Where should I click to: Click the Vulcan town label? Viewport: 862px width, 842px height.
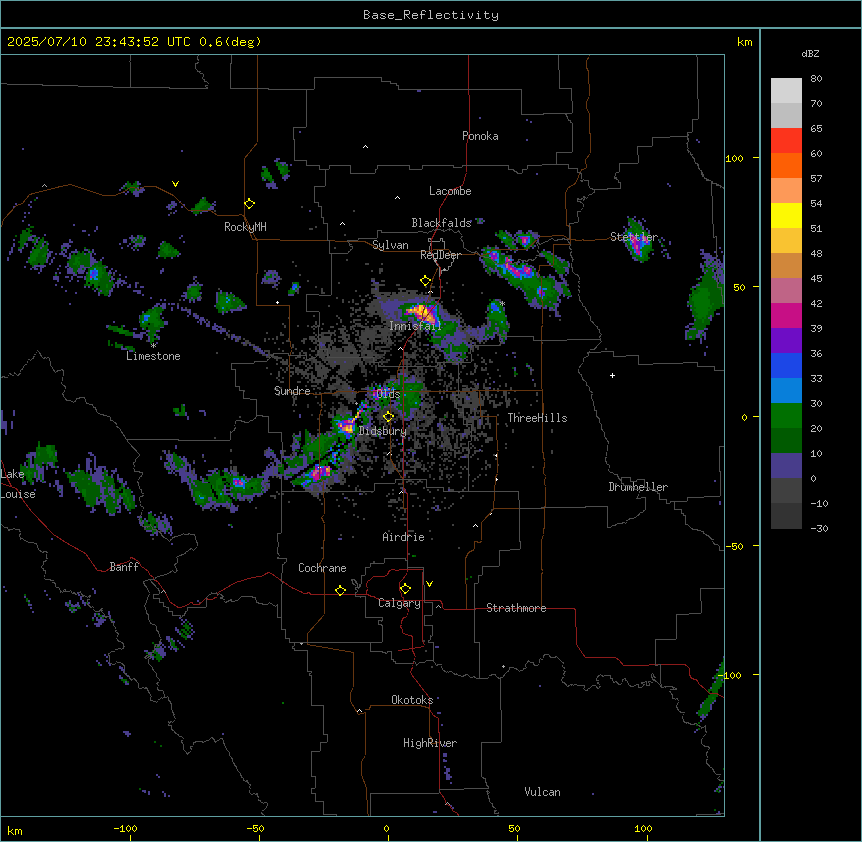[542, 792]
